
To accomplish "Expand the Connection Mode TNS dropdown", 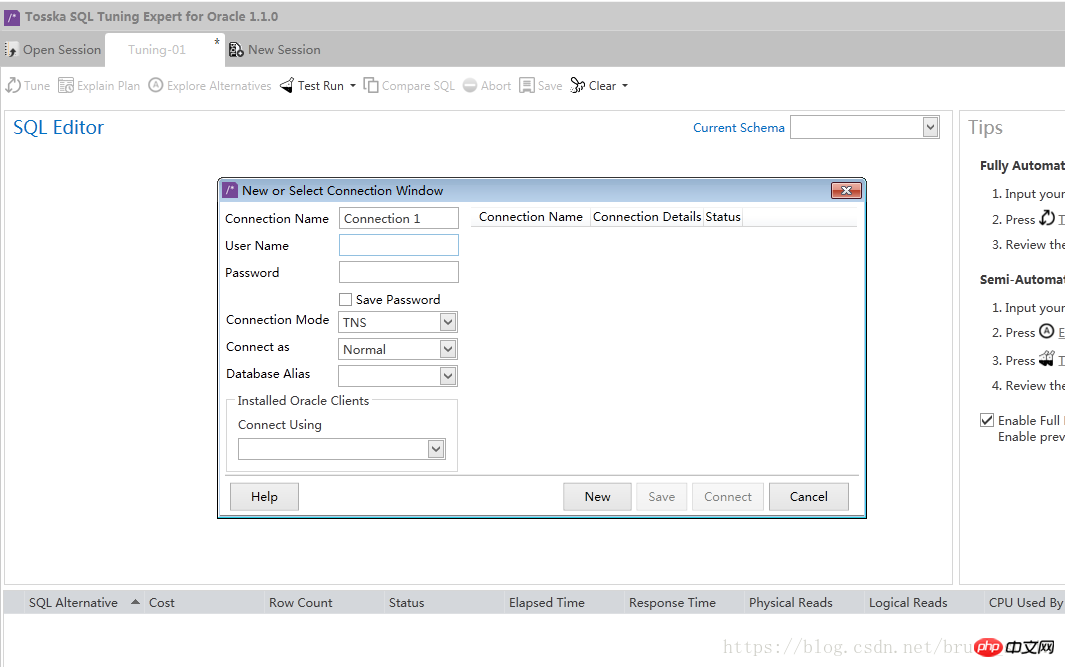I will click(x=448, y=322).
